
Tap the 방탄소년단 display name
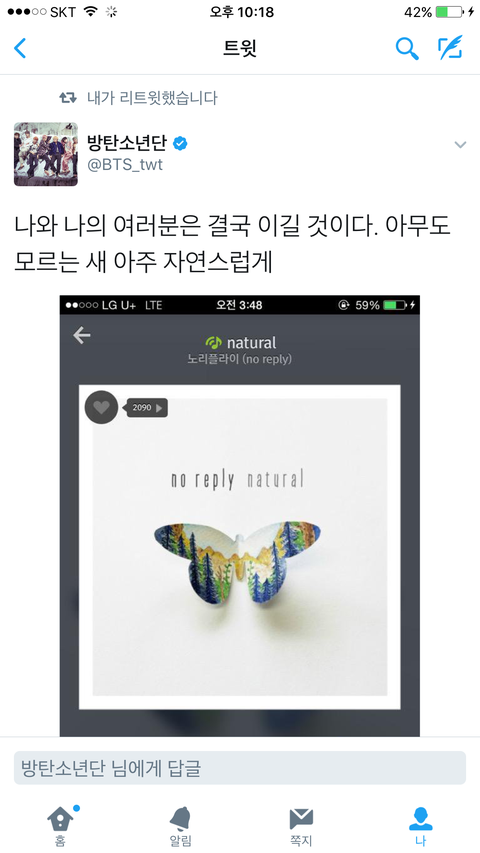(x=128, y=143)
